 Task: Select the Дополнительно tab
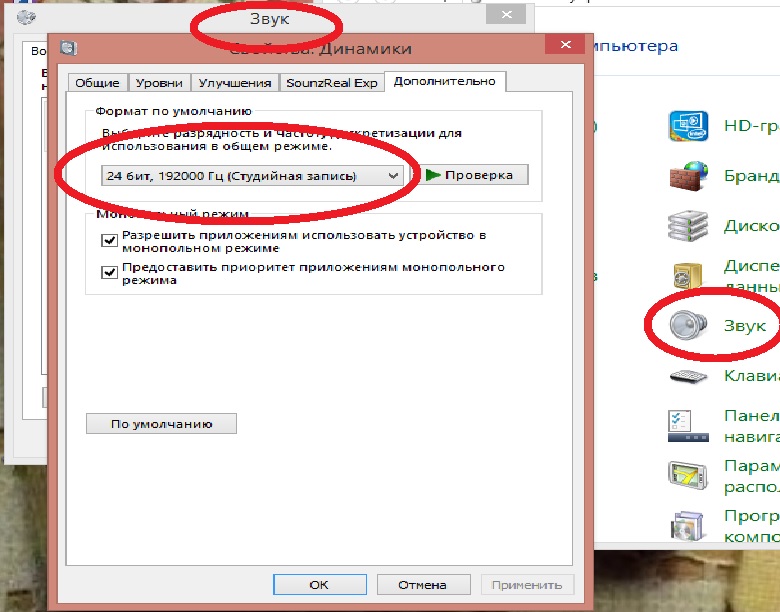pos(445,81)
